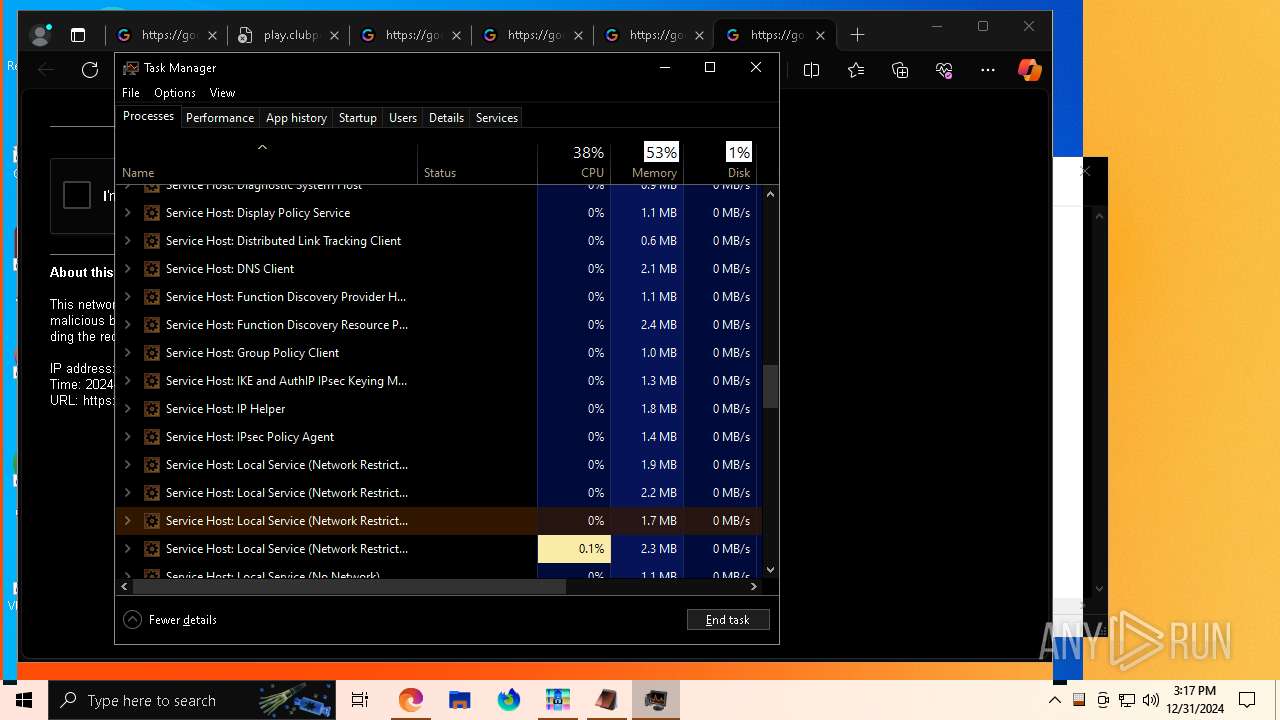Open Microsoft Edge from taskbar
The width and height of the screenshot is (1280, 720).
coord(411,700)
